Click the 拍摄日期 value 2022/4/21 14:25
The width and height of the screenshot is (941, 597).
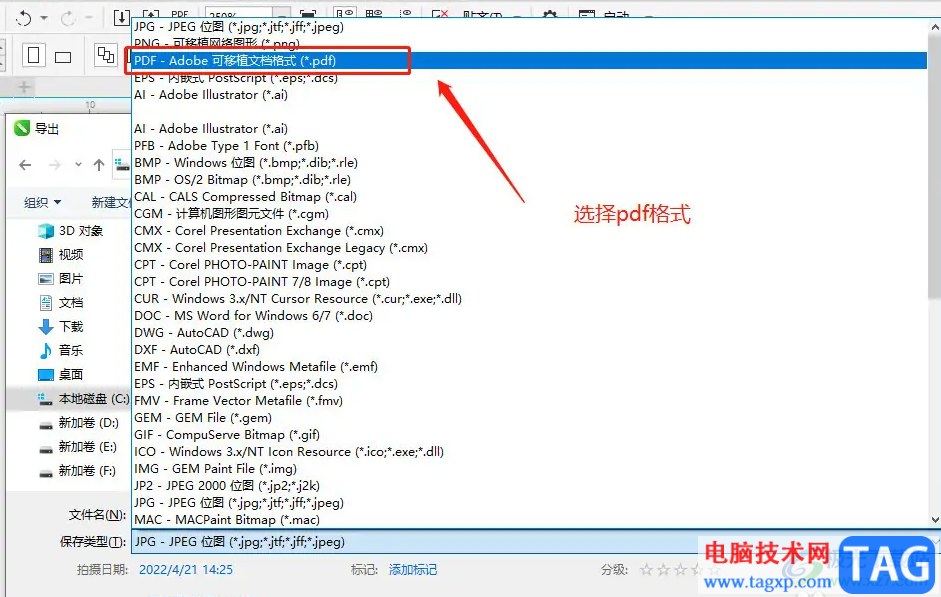point(186,570)
